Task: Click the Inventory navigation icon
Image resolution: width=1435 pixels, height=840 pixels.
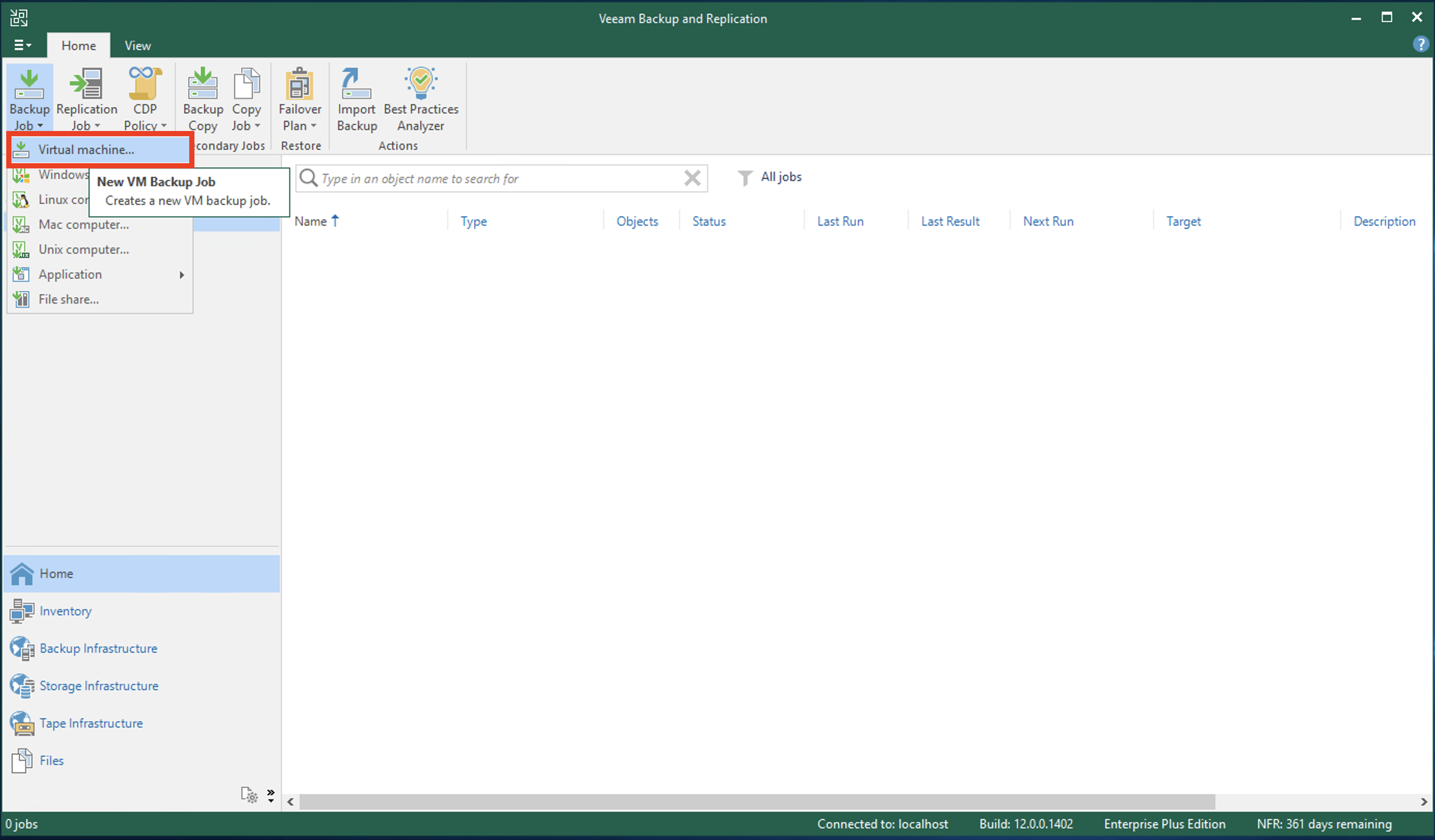Action: 22,611
